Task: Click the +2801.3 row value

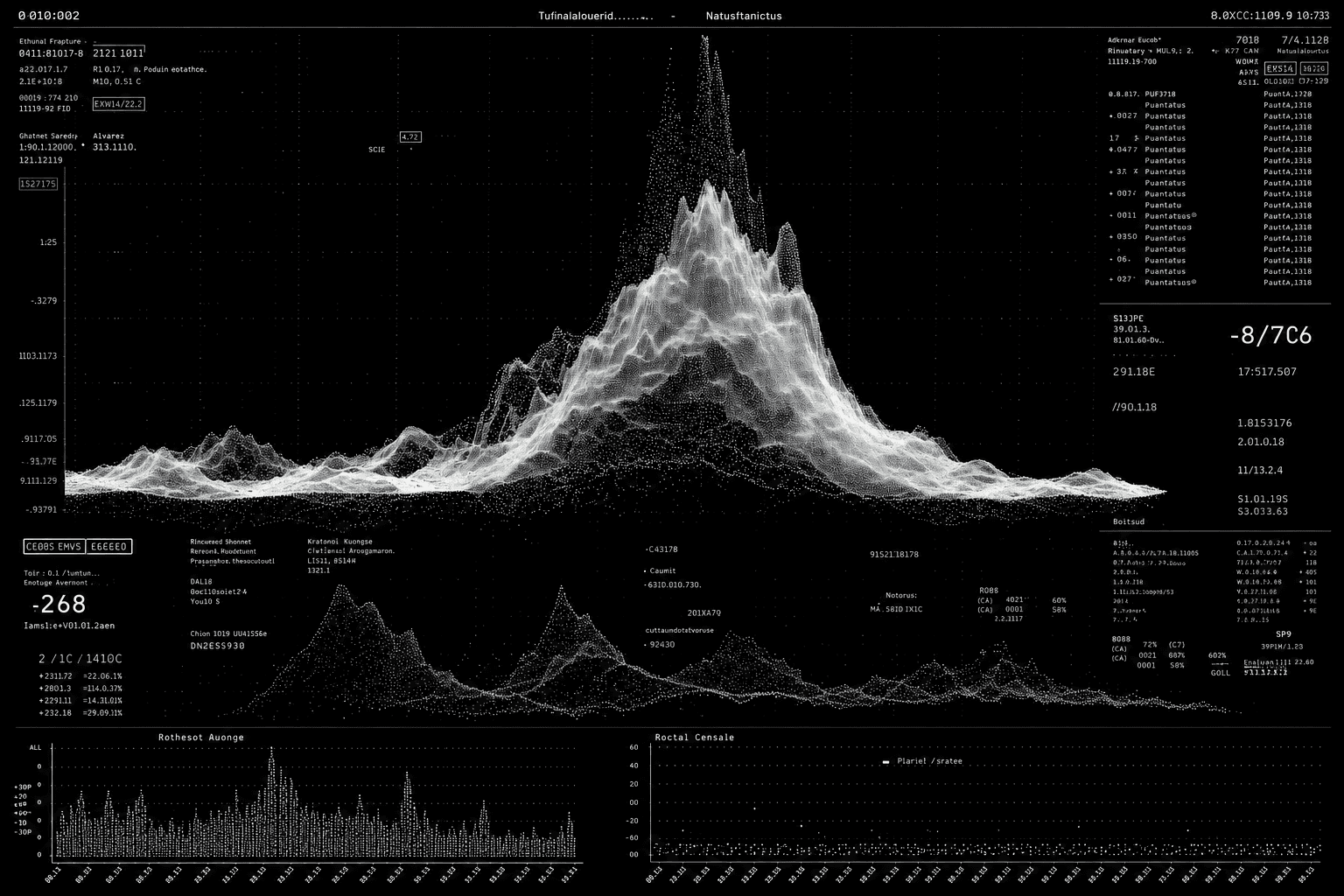Action: click(54, 688)
